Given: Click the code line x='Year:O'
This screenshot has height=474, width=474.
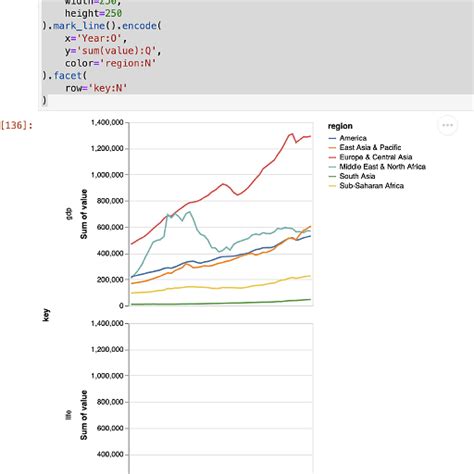Looking at the screenshot, I should click(96, 39).
